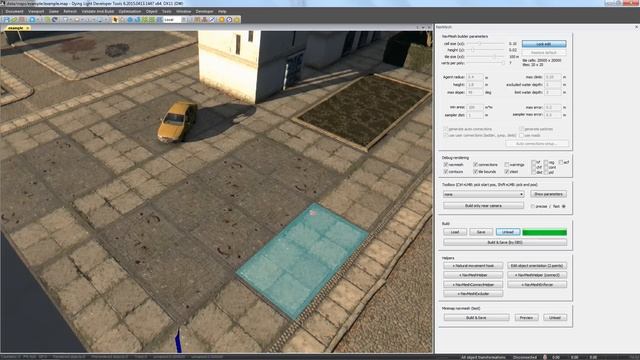Image resolution: width=640 pixels, height=360 pixels.
Task: Add a NavMeshExcluder
Action: (x=473, y=293)
